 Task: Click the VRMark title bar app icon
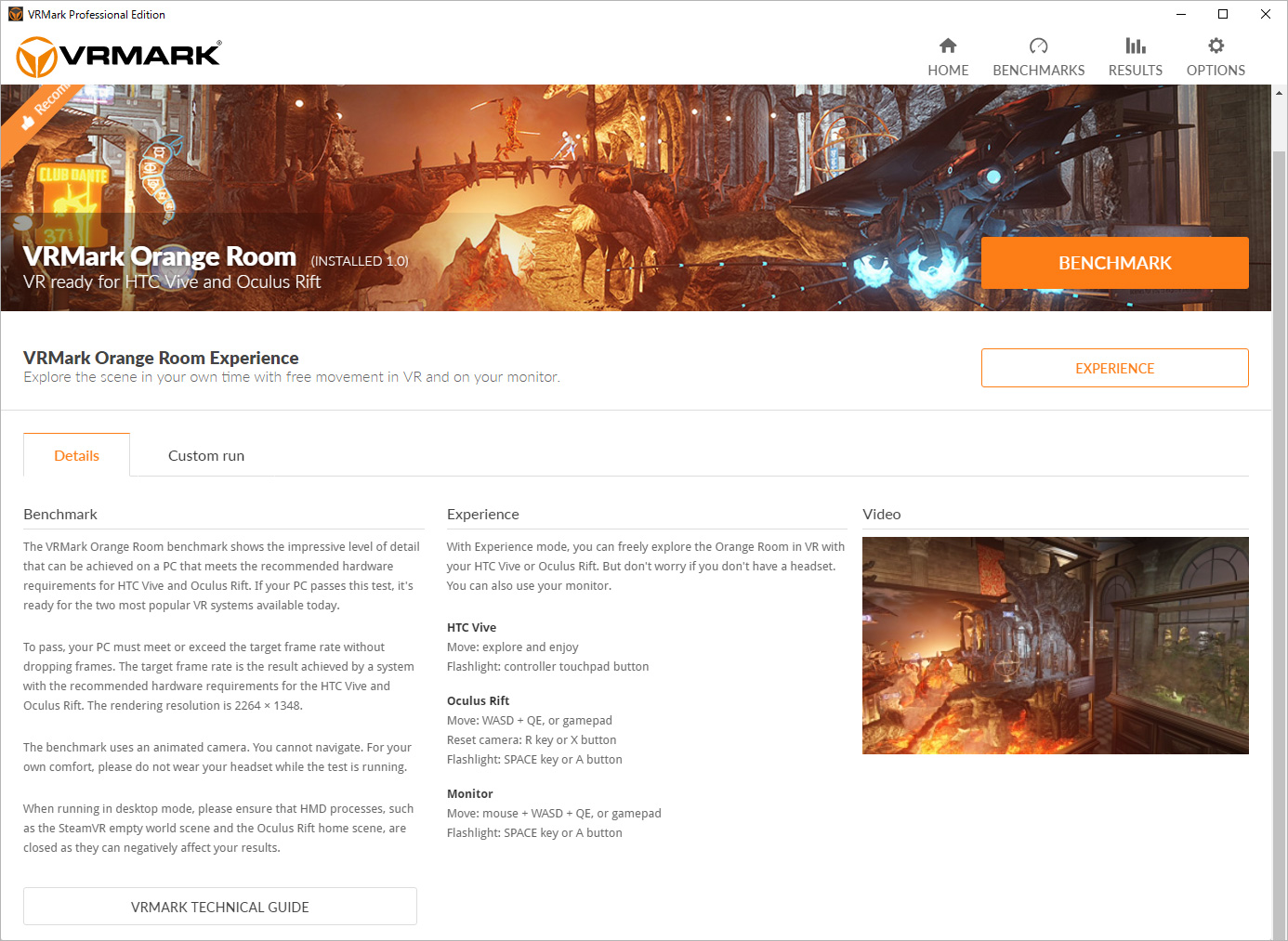point(15,14)
